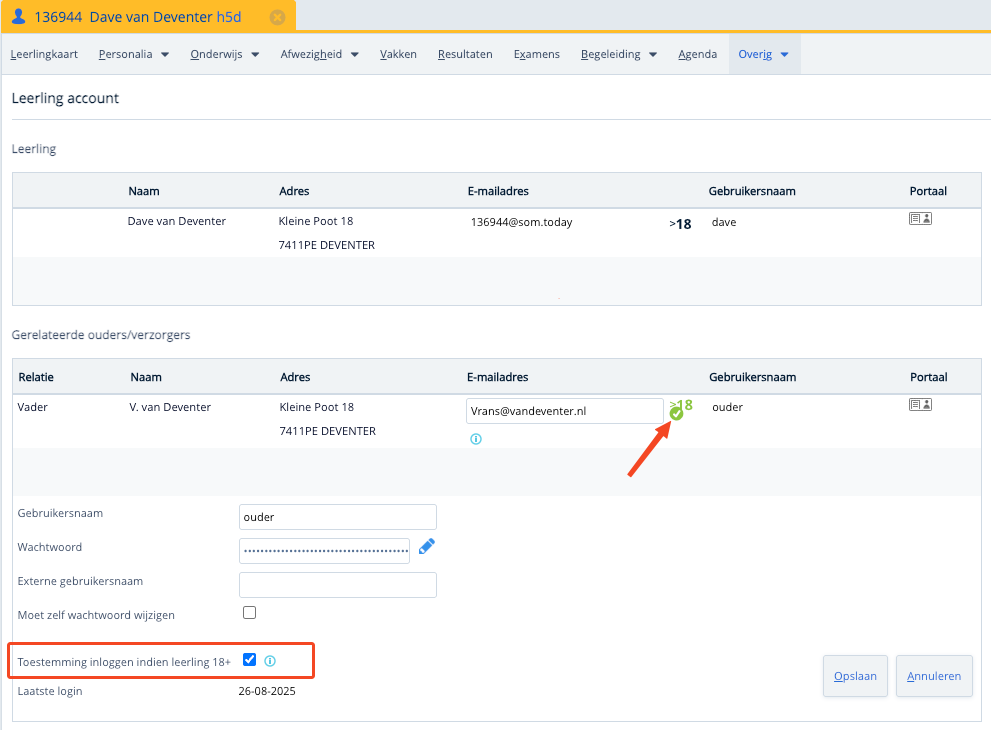
Task: Click the Annuleren button
Action: 934,676
